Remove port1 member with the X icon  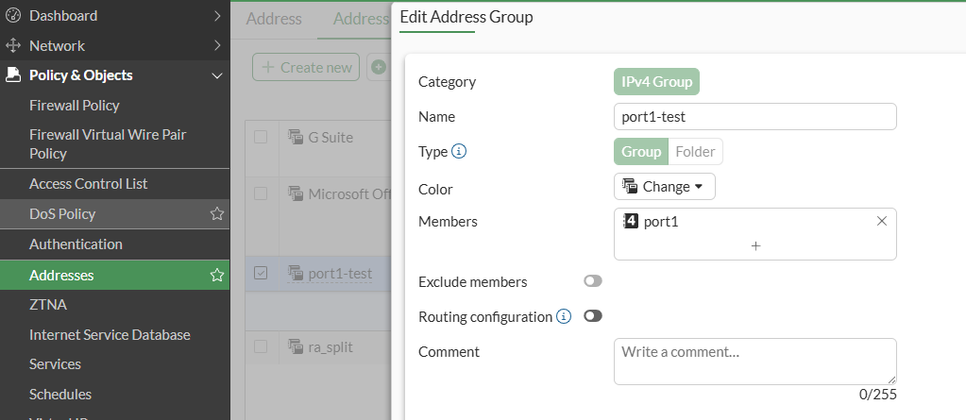pos(881,221)
